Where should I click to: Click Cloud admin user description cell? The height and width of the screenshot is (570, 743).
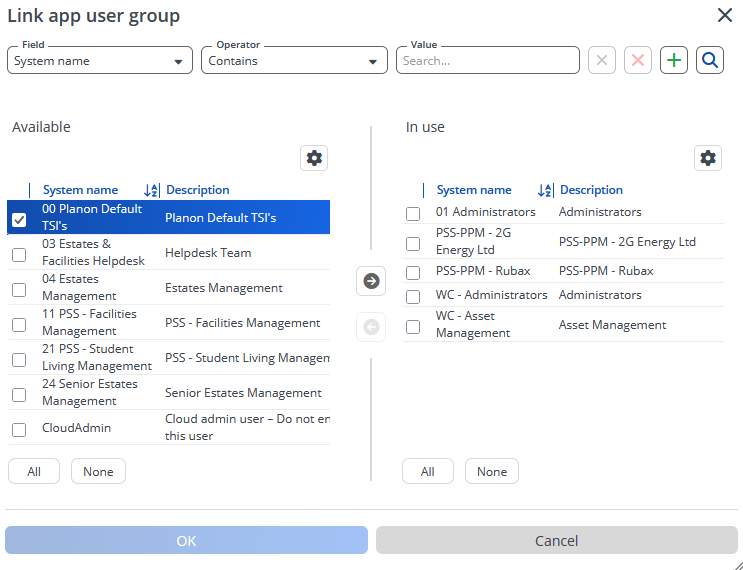[247, 427]
